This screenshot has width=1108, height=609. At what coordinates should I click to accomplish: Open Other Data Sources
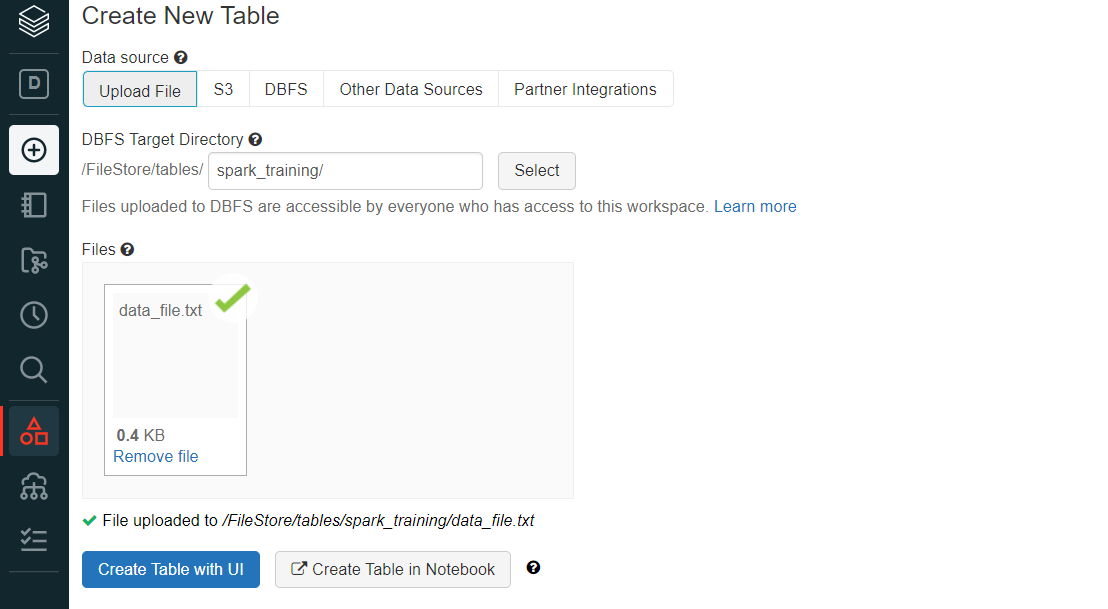(410, 89)
